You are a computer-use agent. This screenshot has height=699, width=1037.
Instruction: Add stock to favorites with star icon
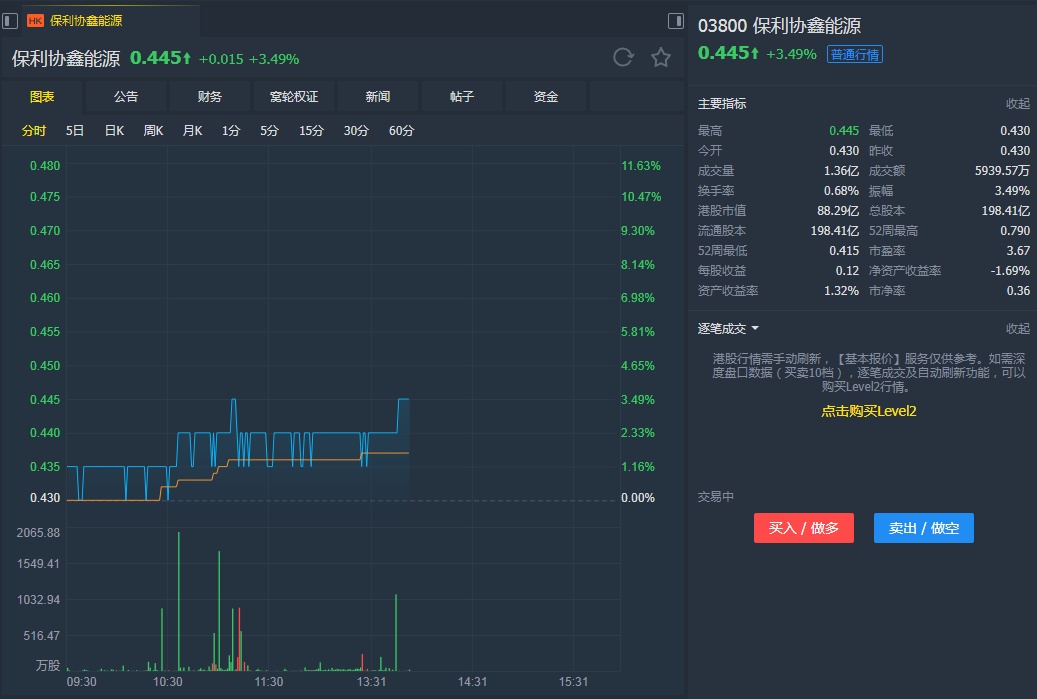(661, 58)
